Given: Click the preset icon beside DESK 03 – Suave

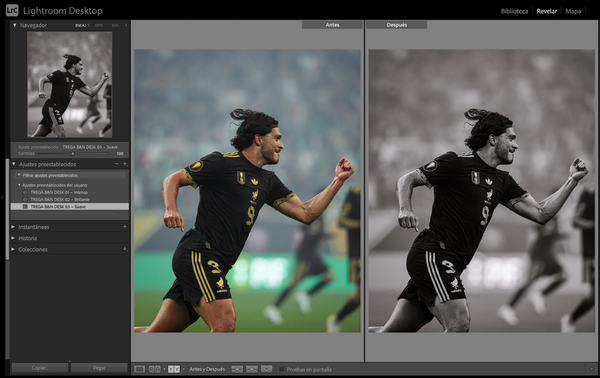Looking at the screenshot, I should point(25,207).
